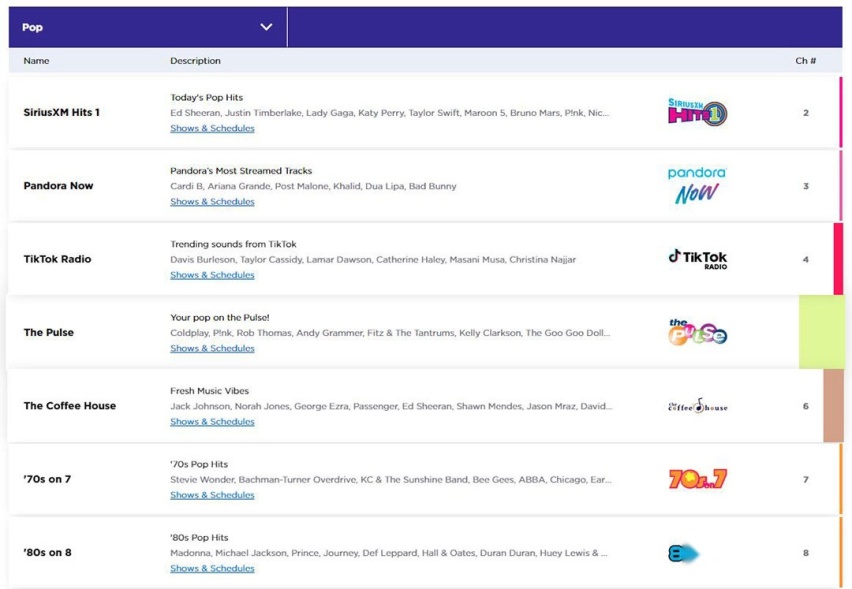Click The Pulse channel logo
Screen dimensions: 852x589
click(x=698, y=332)
